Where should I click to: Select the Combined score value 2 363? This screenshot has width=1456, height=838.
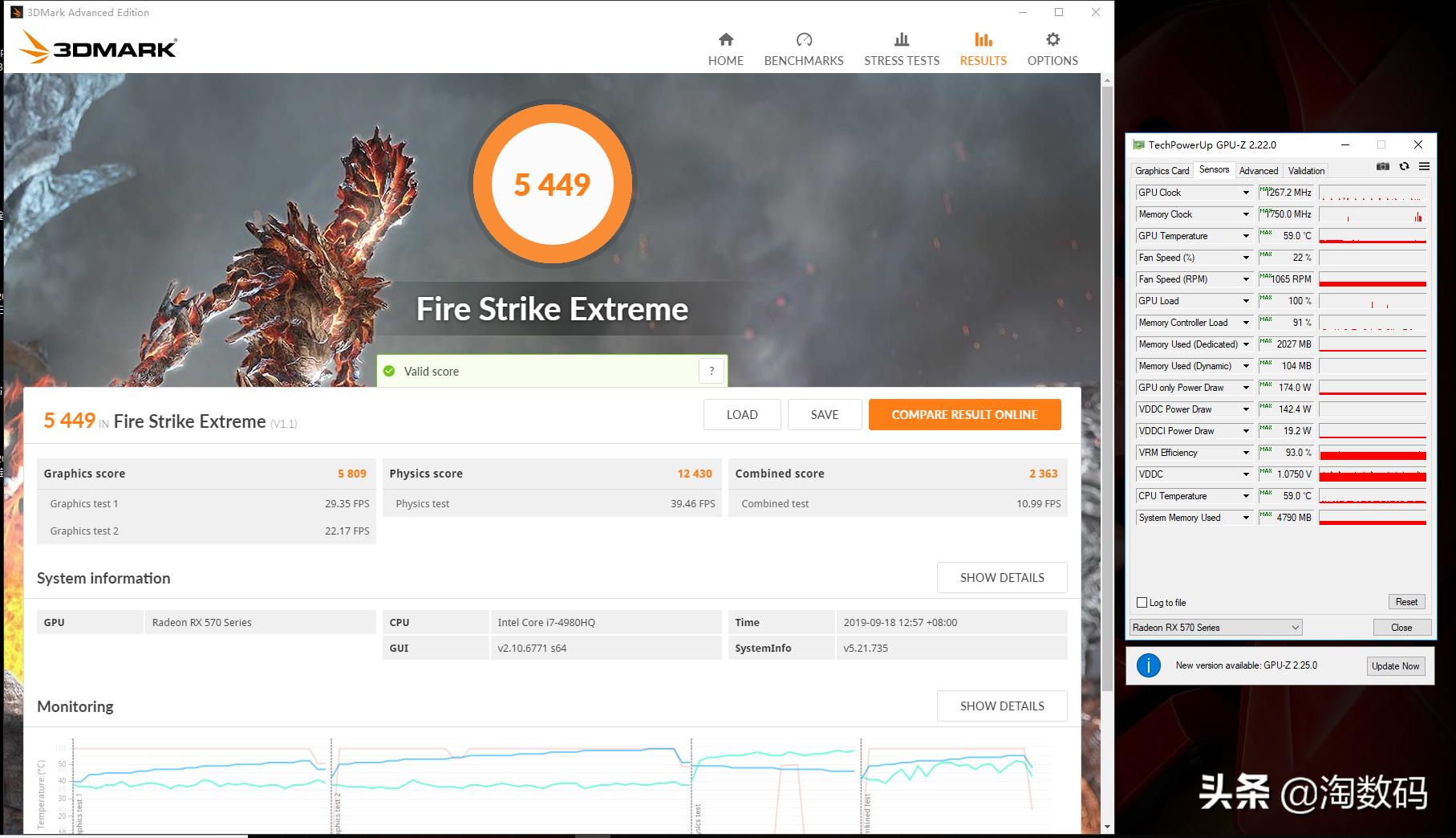pos(1043,474)
